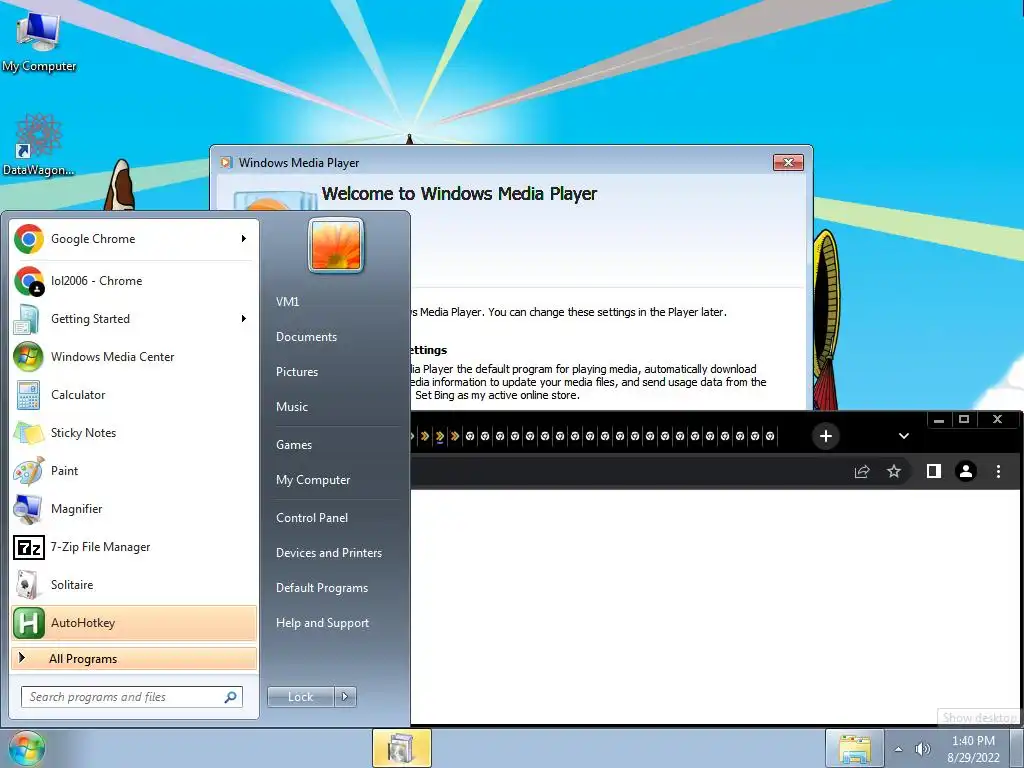Expand Google Chrome's jump list arrow
1024x768 pixels.
244,239
